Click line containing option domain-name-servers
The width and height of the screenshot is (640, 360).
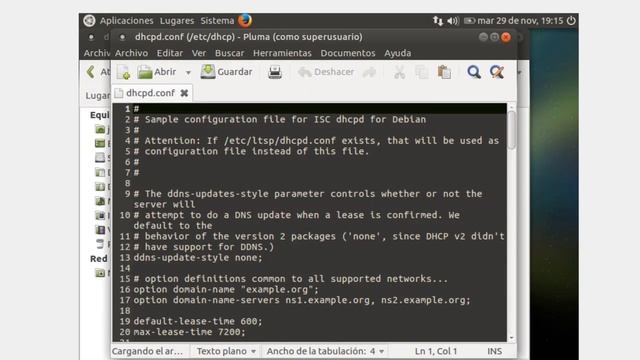302,300
